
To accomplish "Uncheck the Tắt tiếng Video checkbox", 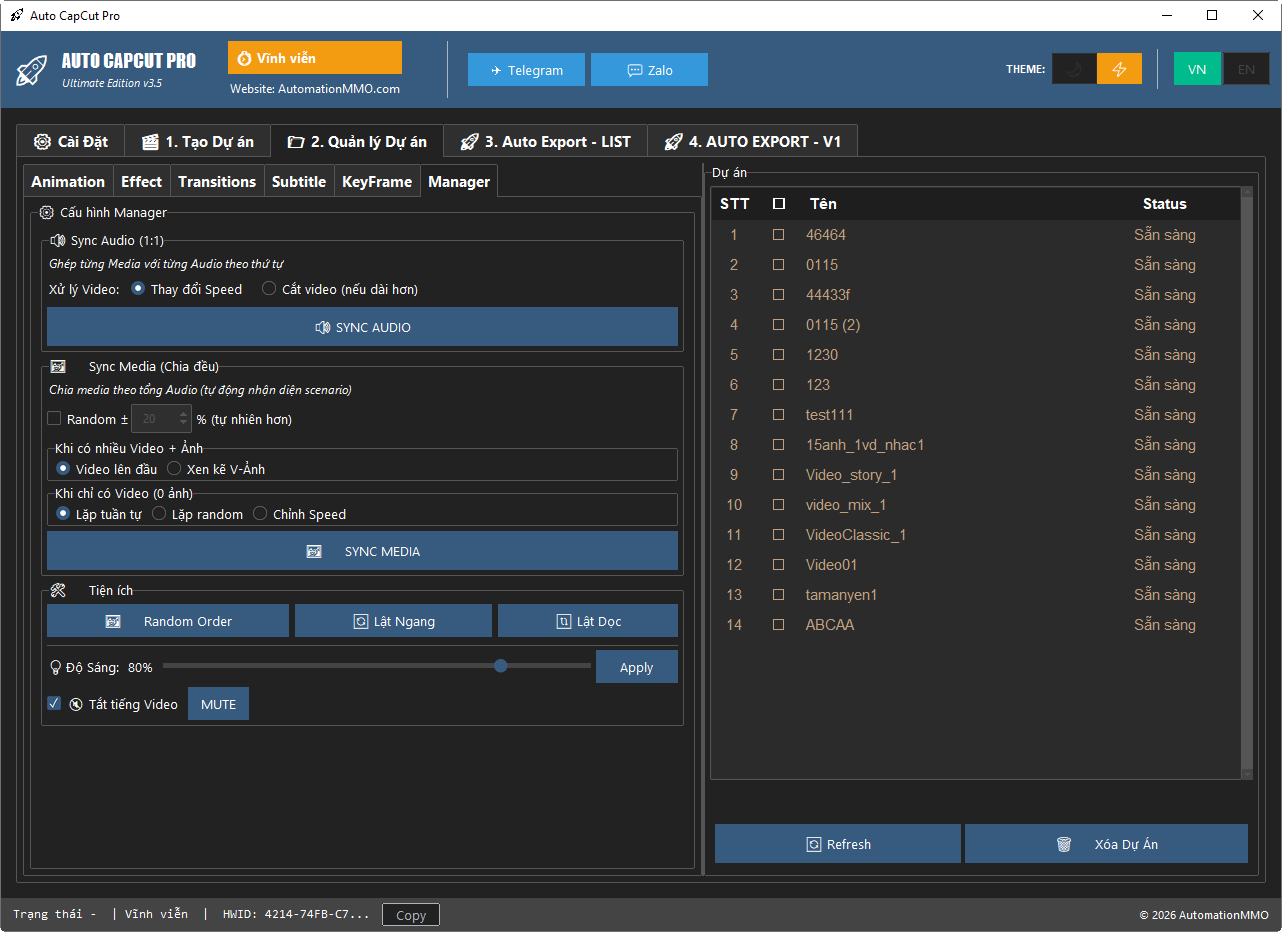I will click(54, 704).
